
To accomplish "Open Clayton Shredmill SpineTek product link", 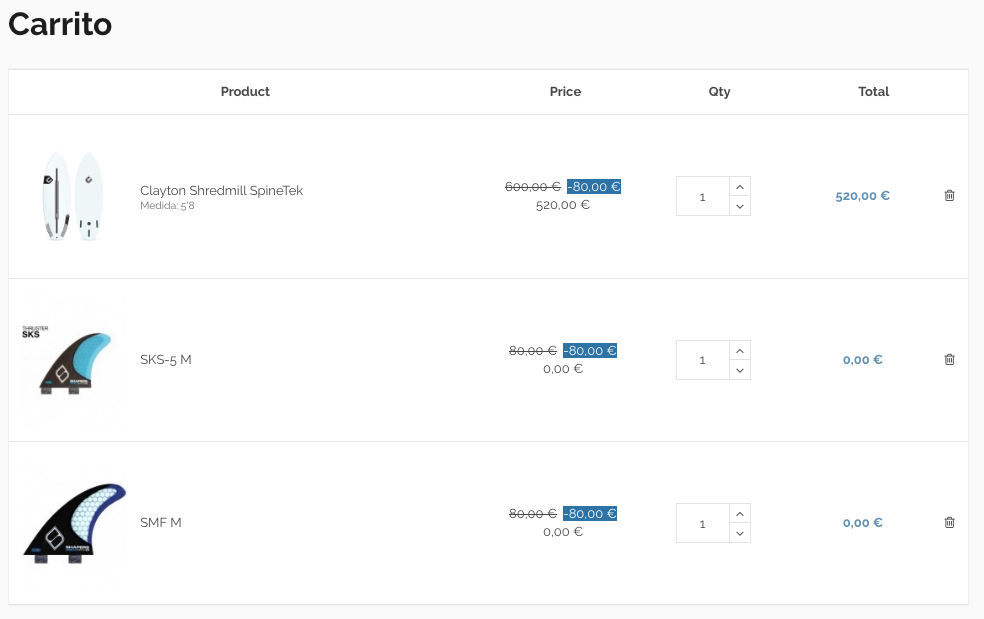I will pyautogui.click(x=222, y=190).
